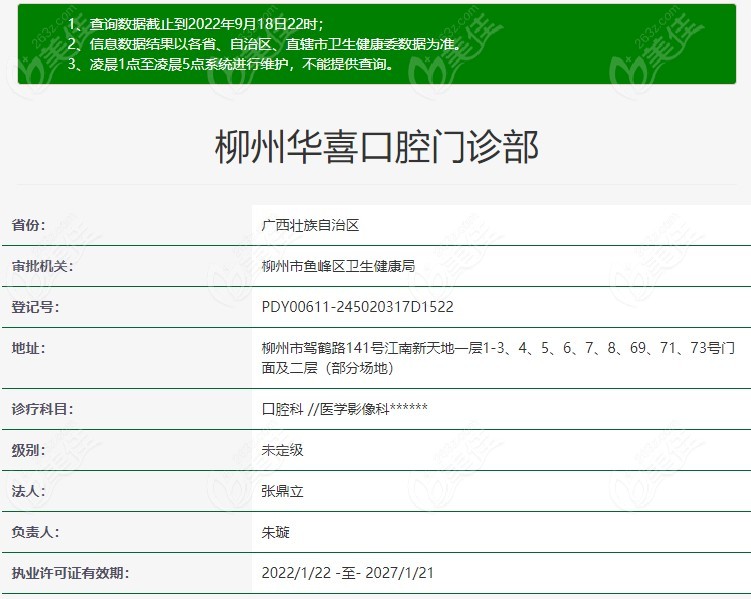751x599 pixels.
Task: Select the 未定级 level value
Action: click(x=282, y=450)
